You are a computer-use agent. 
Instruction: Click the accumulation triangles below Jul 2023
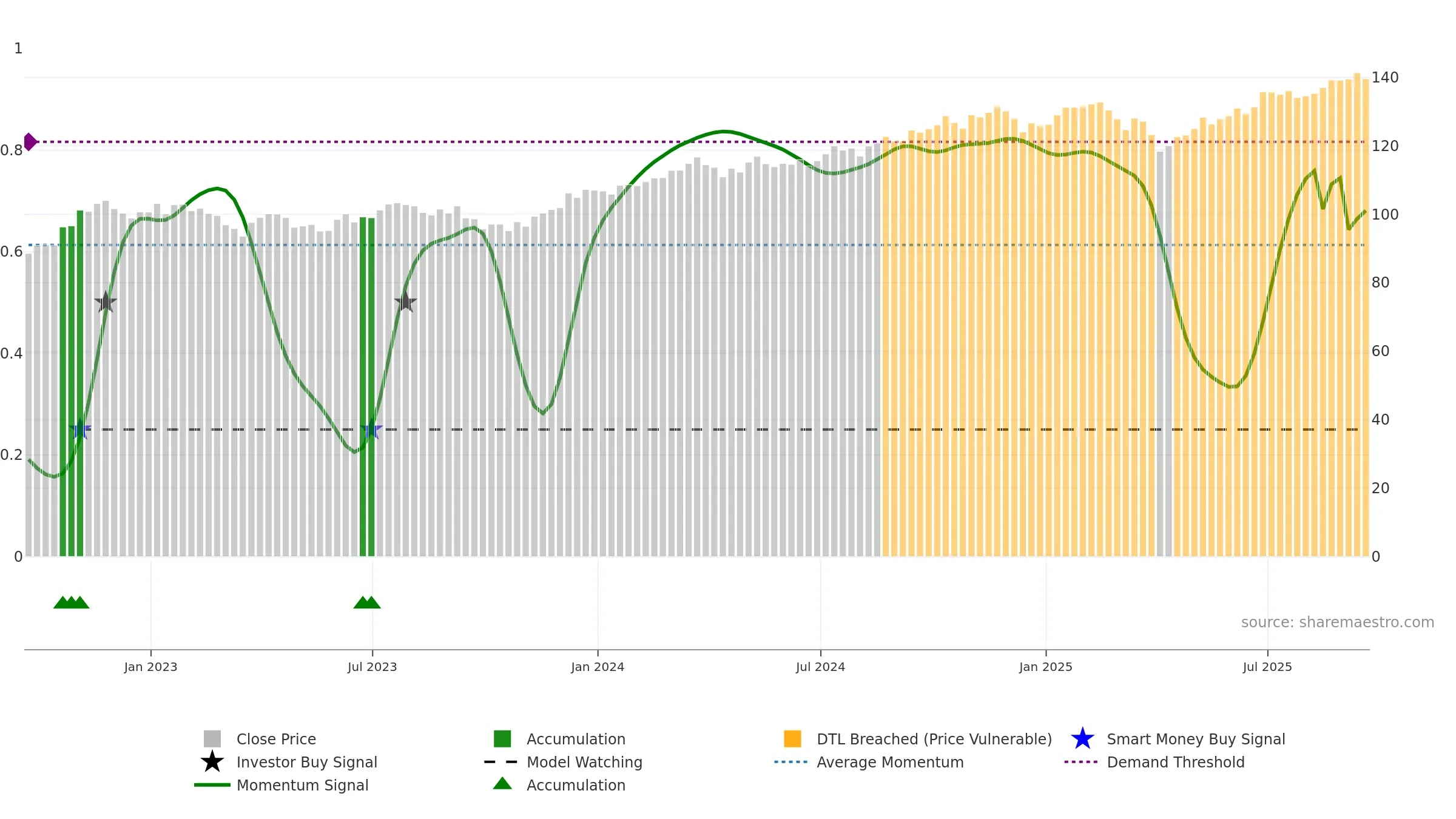[367, 602]
